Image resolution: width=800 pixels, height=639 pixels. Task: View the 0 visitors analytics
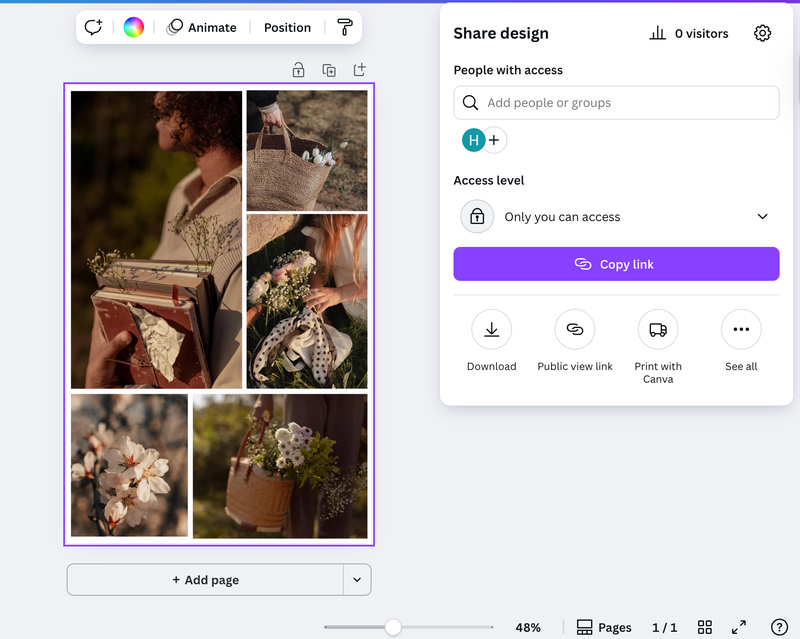tap(689, 34)
